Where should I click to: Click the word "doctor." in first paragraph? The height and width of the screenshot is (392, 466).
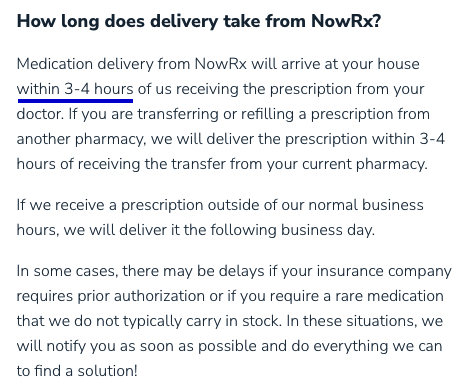[40, 114]
